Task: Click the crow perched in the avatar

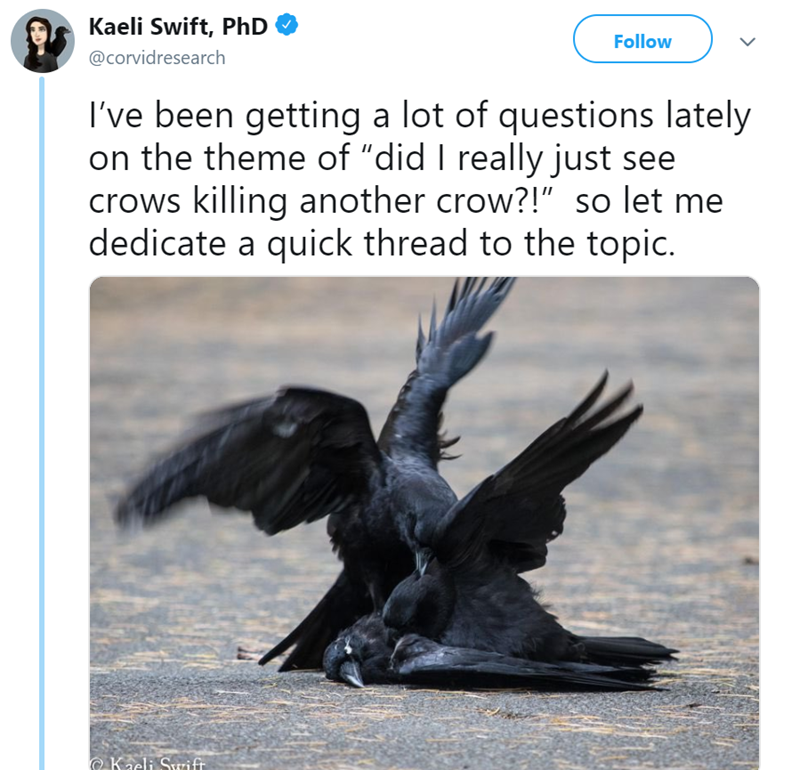Action: pos(60,42)
